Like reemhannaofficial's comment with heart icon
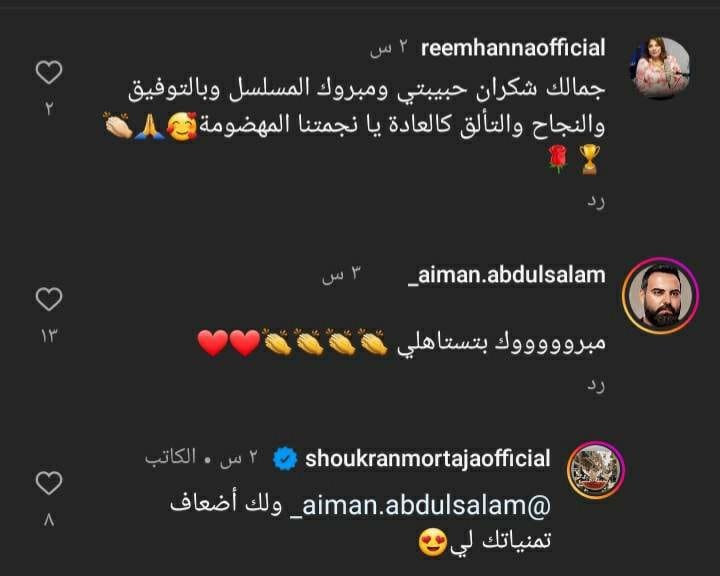This screenshot has width=720, height=576. tap(49, 73)
